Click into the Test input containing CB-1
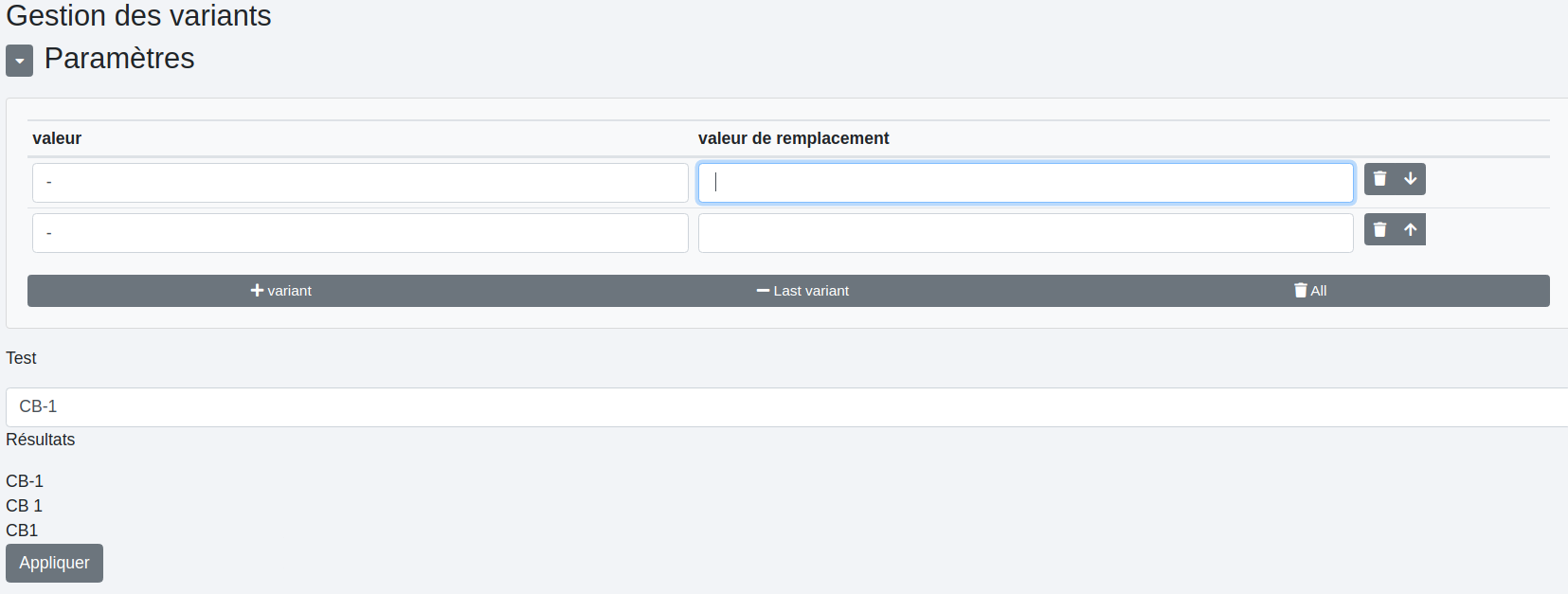This screenshot has width=1568, height=594. tap(784, 407)
